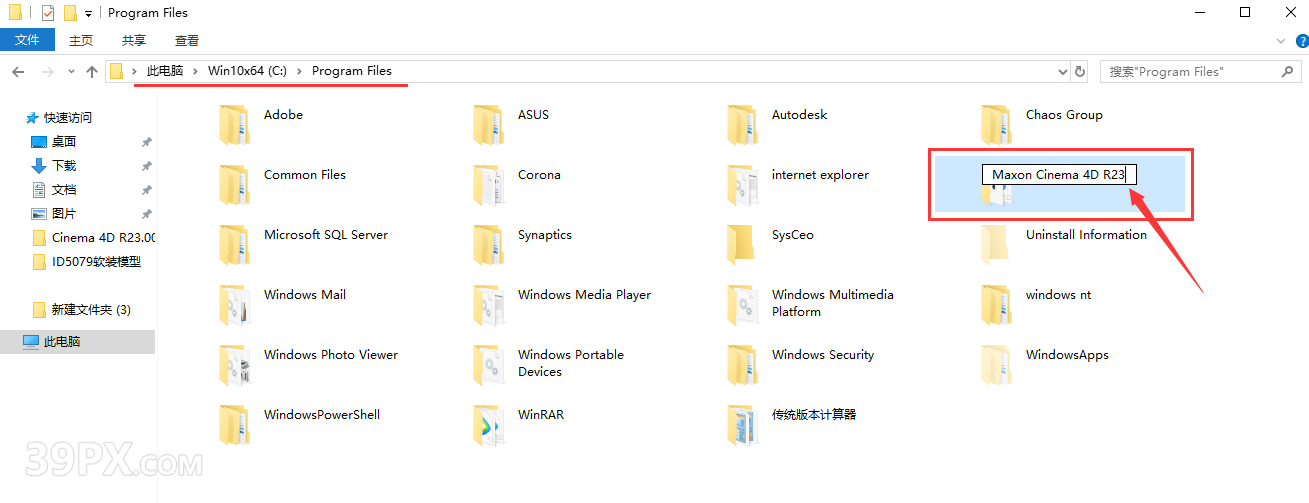1309x503 pixels.
Task: Switch to the 共享 ribbon tab
Action: (134, 41)
